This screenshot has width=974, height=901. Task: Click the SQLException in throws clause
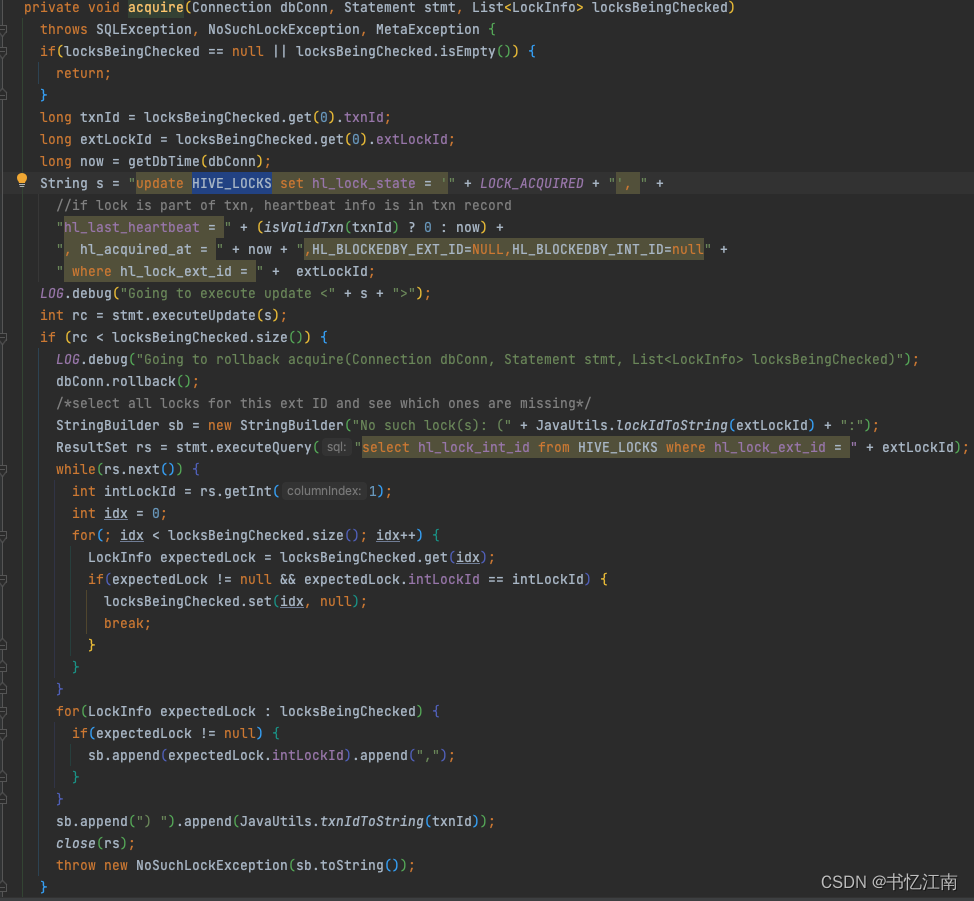143,29
